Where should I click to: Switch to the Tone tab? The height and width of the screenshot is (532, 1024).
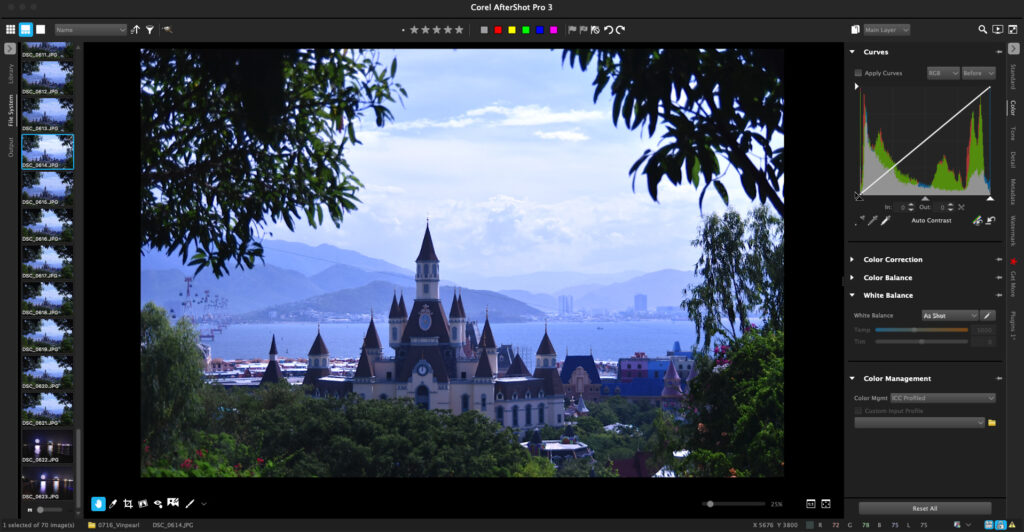coord(1013,133)
